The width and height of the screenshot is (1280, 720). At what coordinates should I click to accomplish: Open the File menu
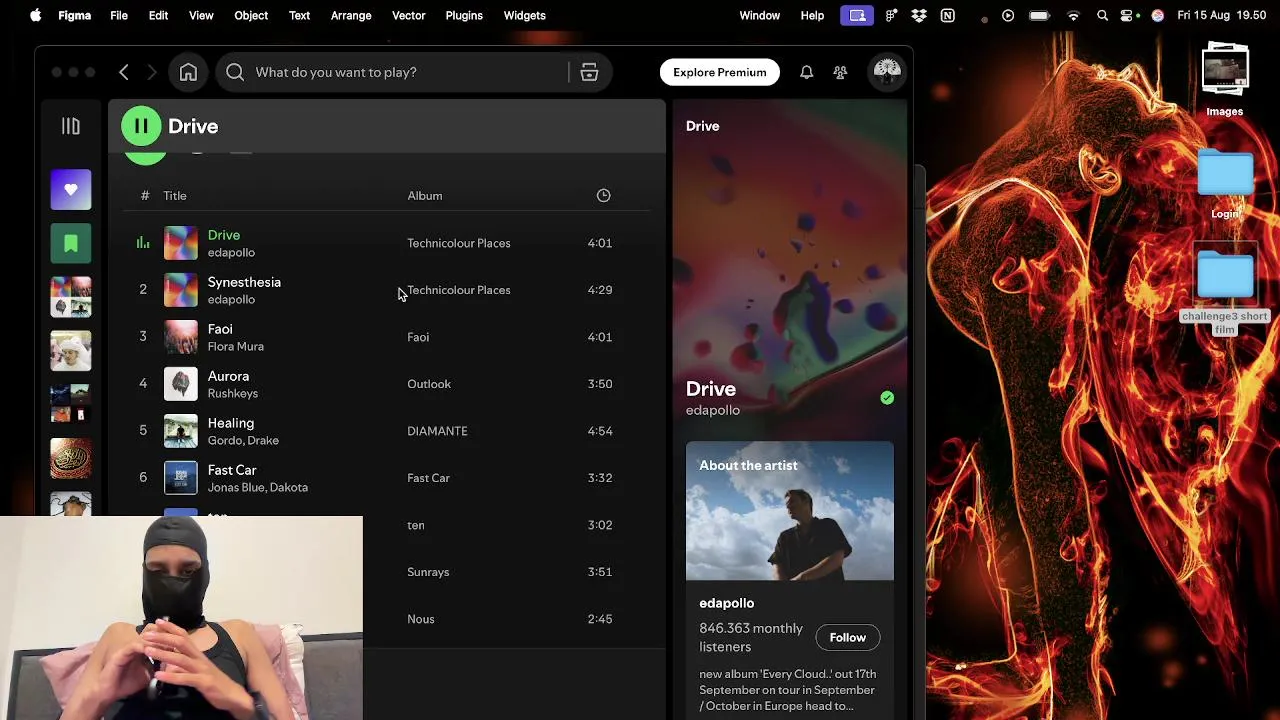click(119, 15)
